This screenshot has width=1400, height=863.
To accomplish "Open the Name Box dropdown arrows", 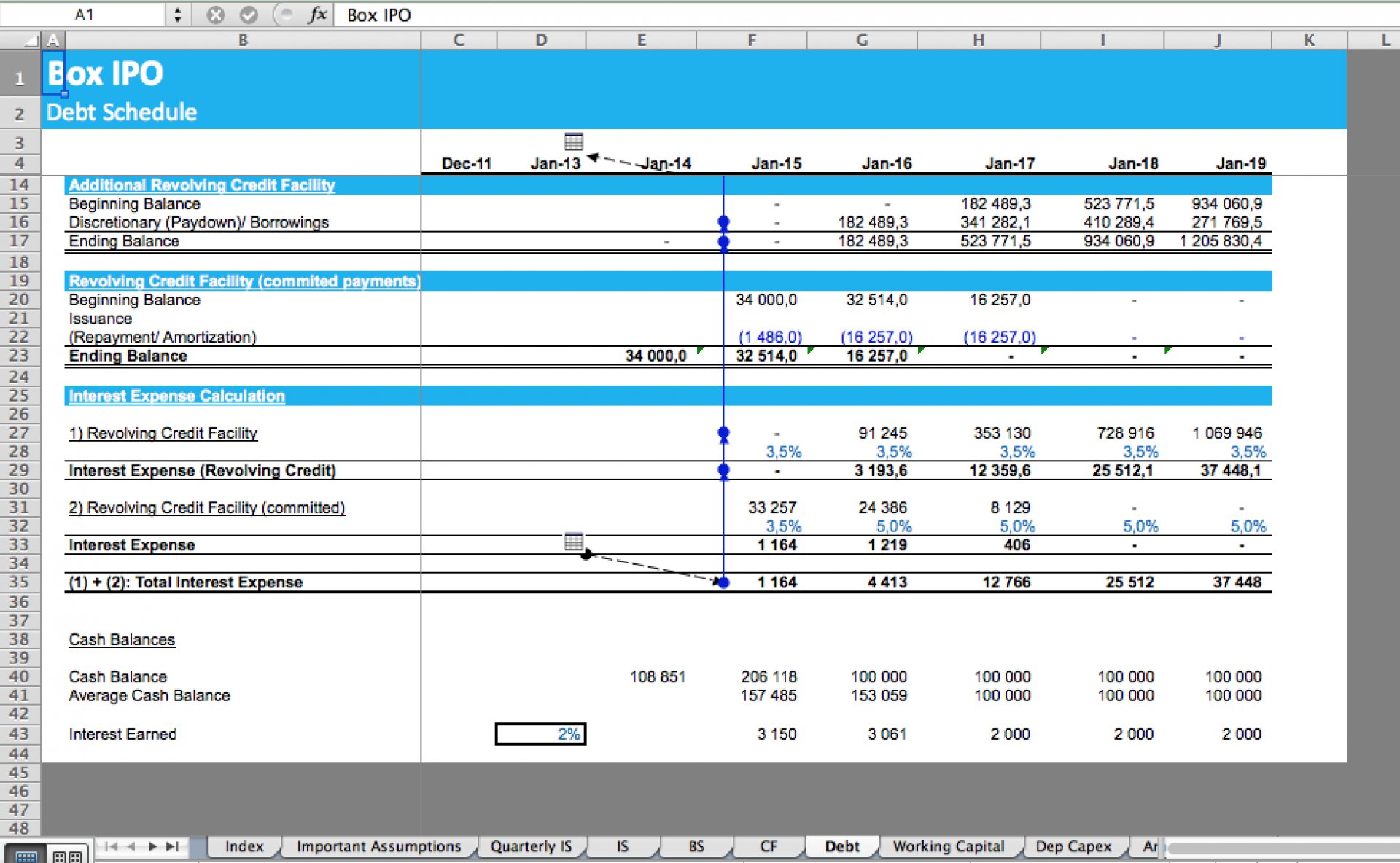I will pyautogui.click(x=177, y=15).
